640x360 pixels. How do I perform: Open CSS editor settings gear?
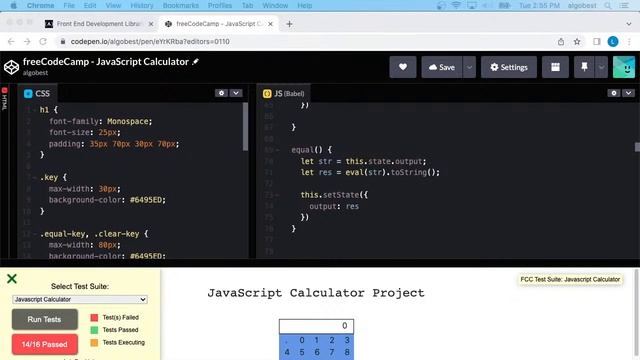click(x=221, y=93)
